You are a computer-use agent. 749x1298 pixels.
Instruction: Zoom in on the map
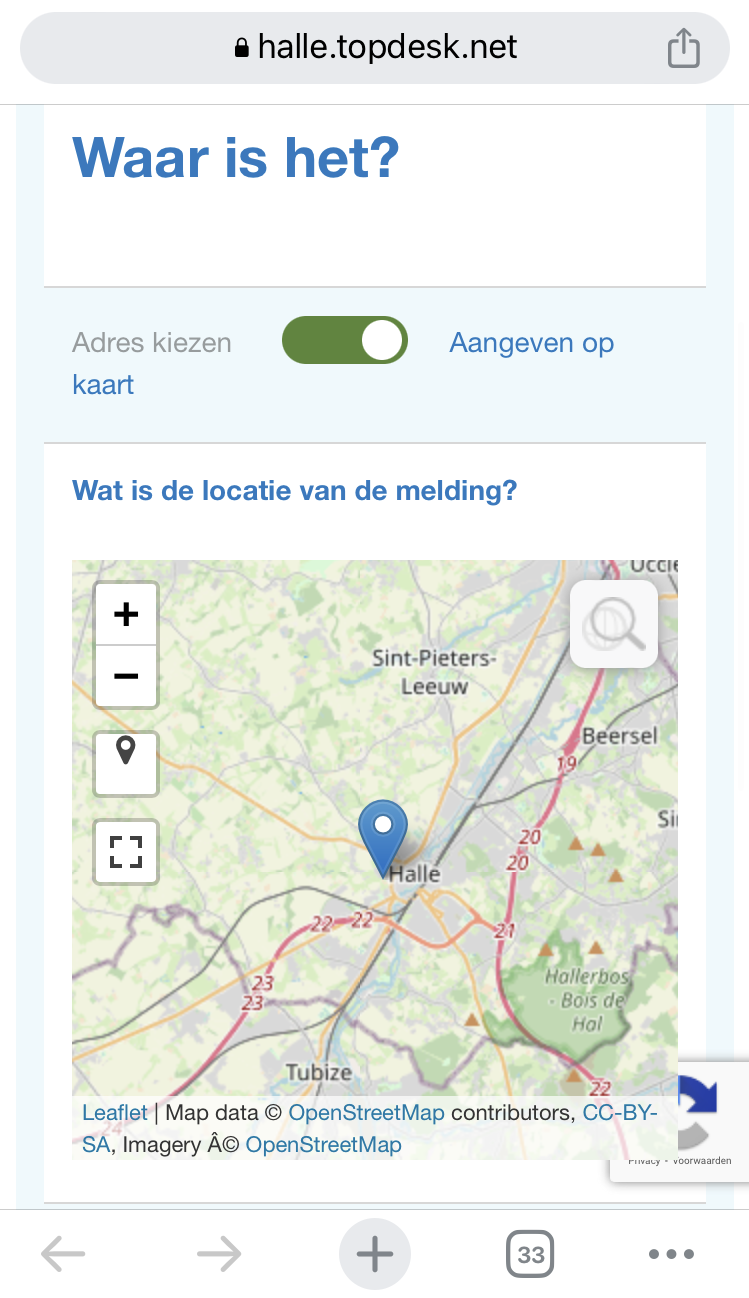[126, 614]
